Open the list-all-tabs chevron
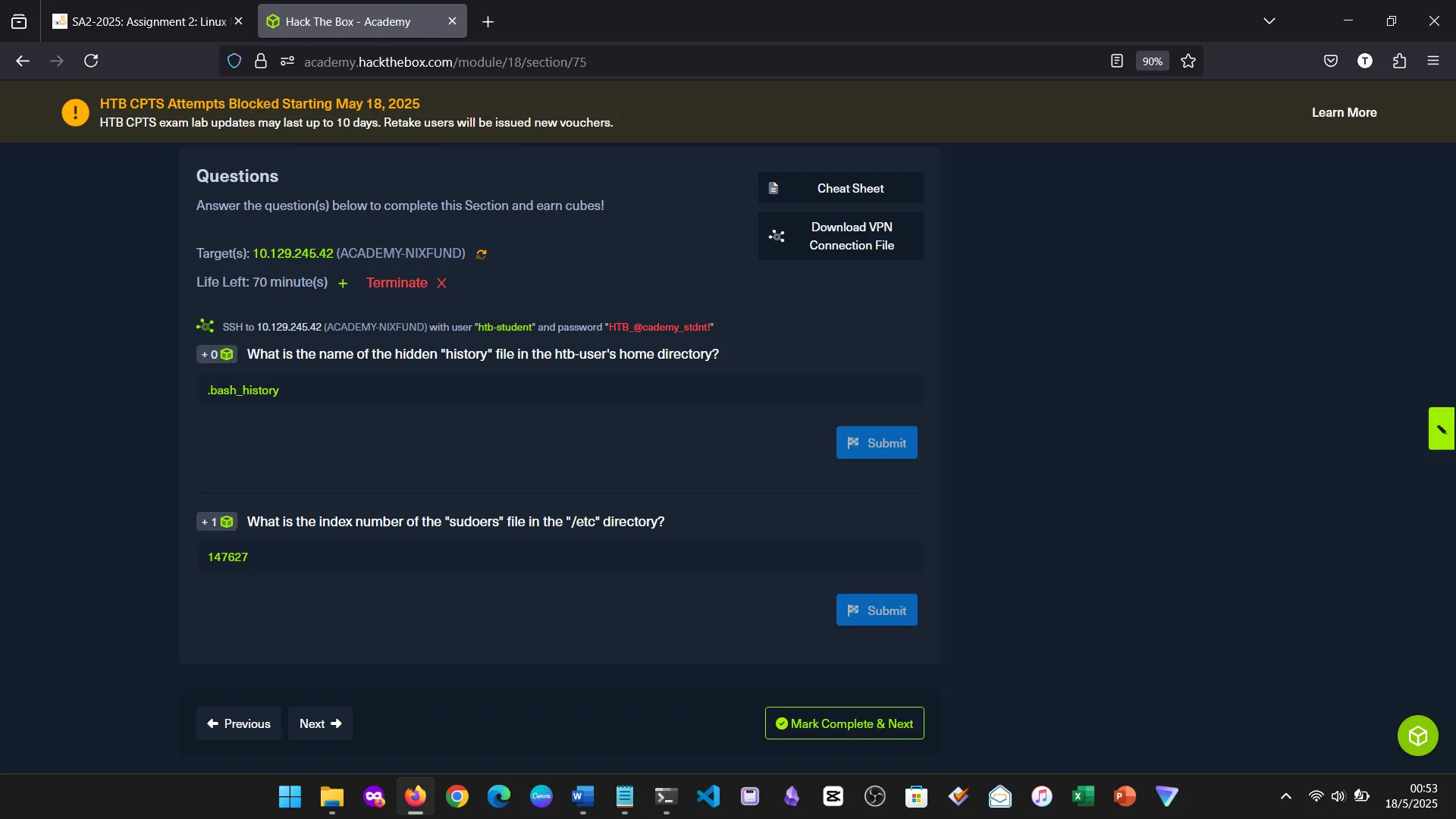 (1269, 20)
